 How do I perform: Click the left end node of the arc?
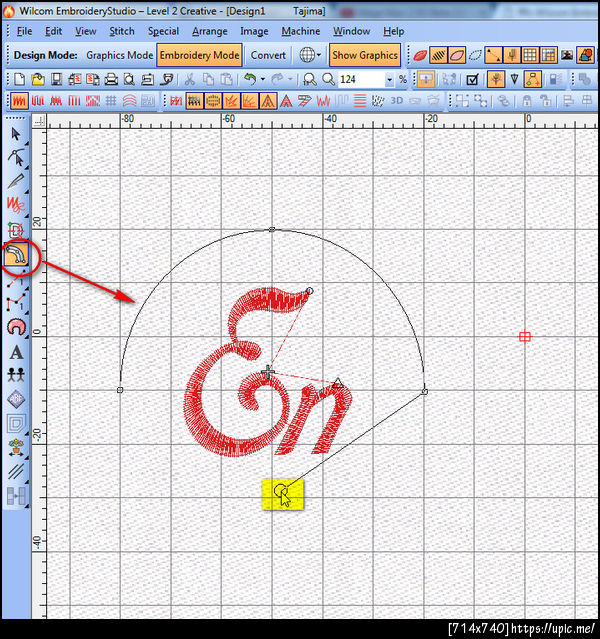pos(120,390)
